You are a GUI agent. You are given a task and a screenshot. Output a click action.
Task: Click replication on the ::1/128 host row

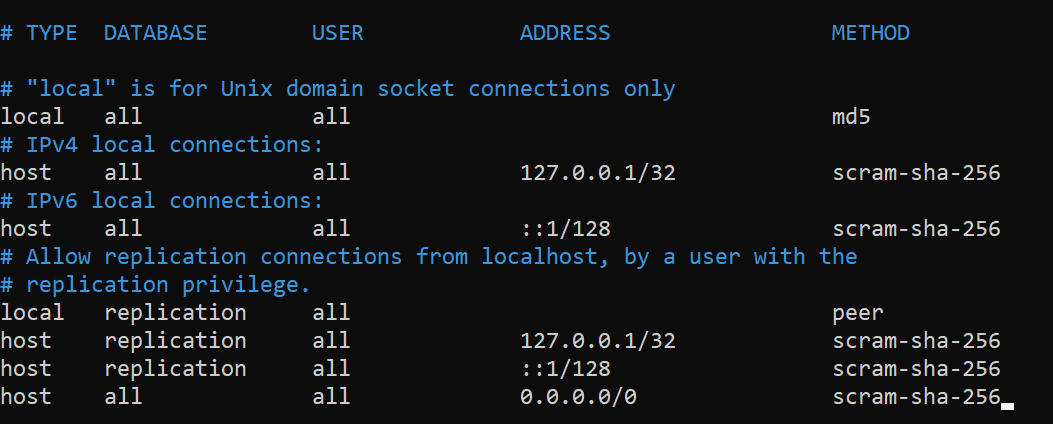pos(175,369)
